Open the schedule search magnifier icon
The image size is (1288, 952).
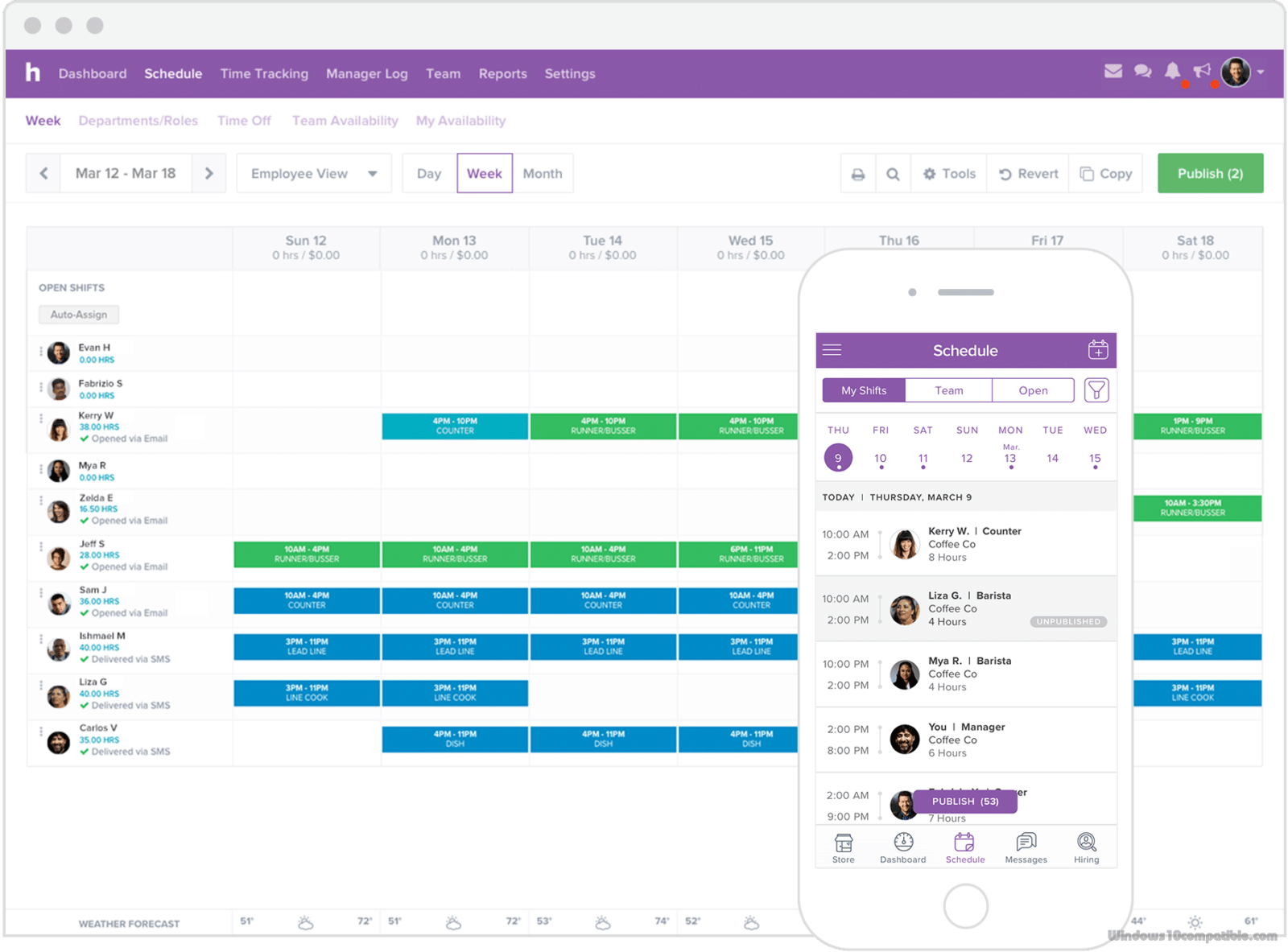click(893, 173)
